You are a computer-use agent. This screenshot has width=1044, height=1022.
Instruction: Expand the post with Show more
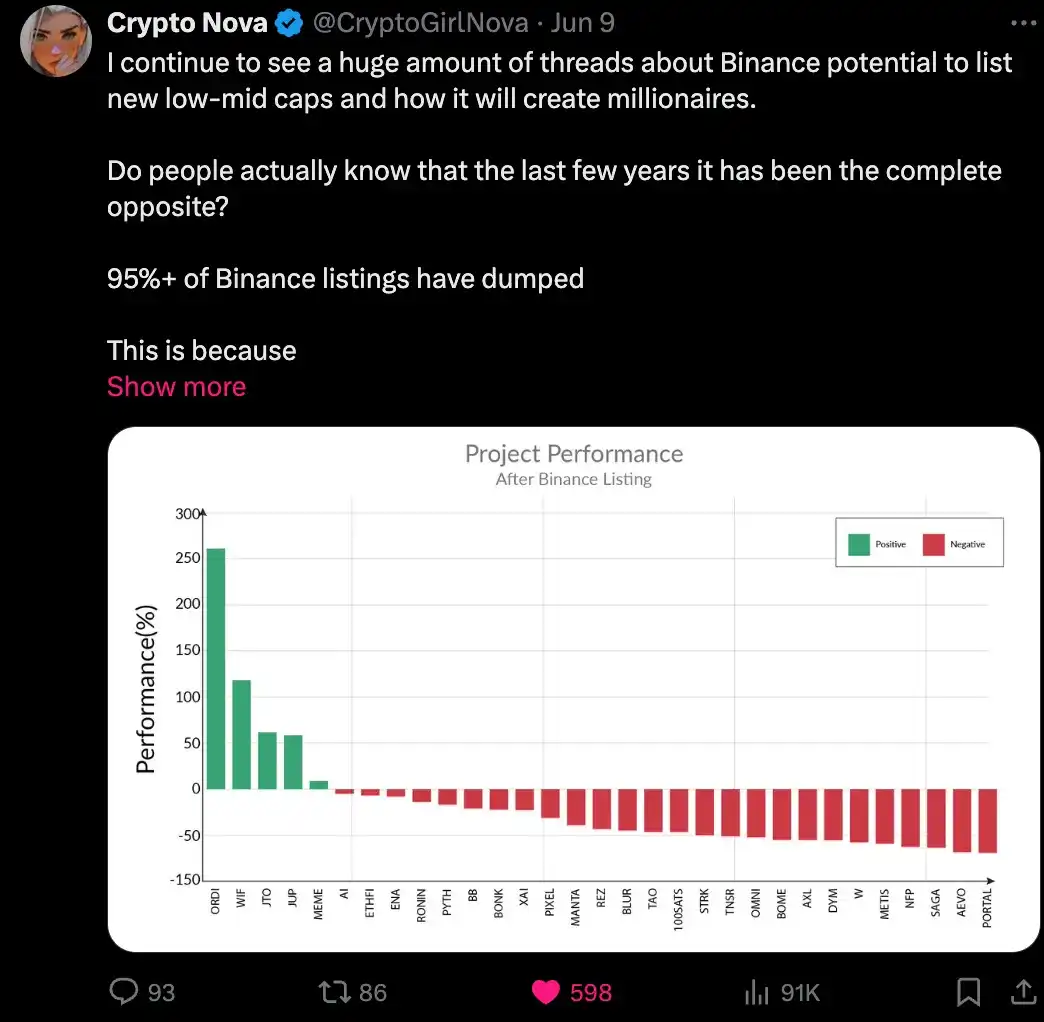(176, 387)
